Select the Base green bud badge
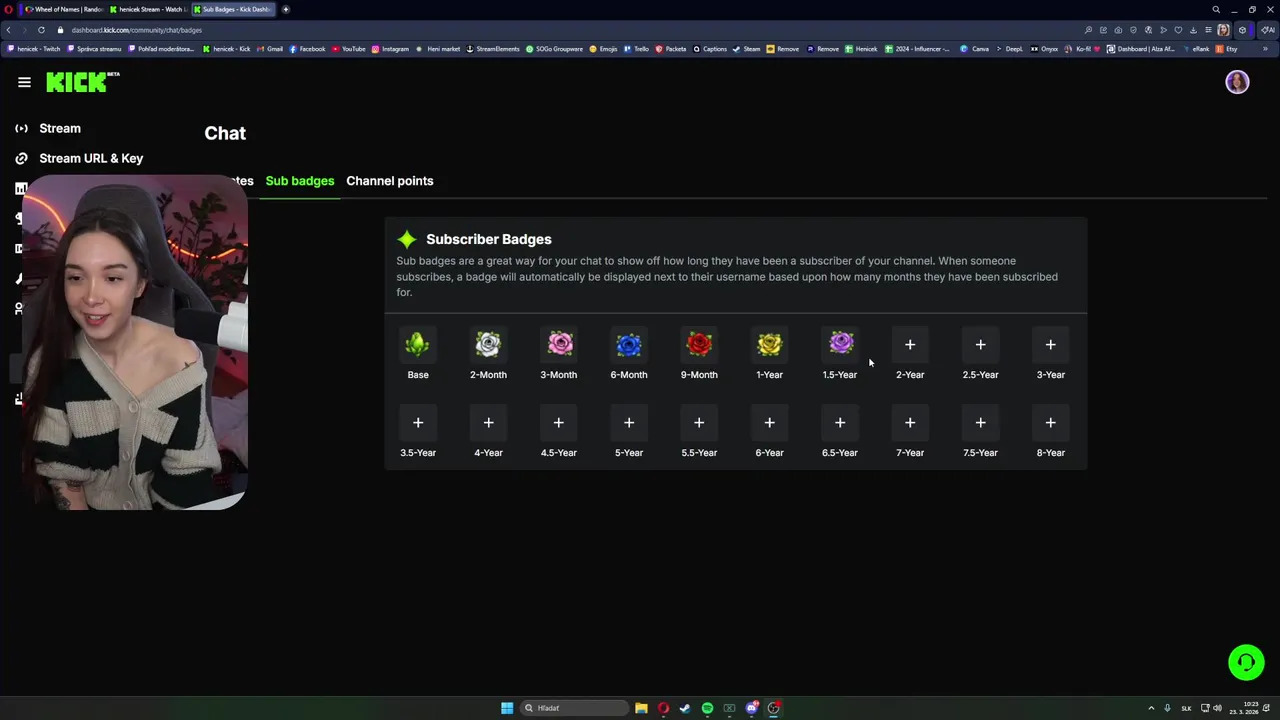 (x=418, y=345)
